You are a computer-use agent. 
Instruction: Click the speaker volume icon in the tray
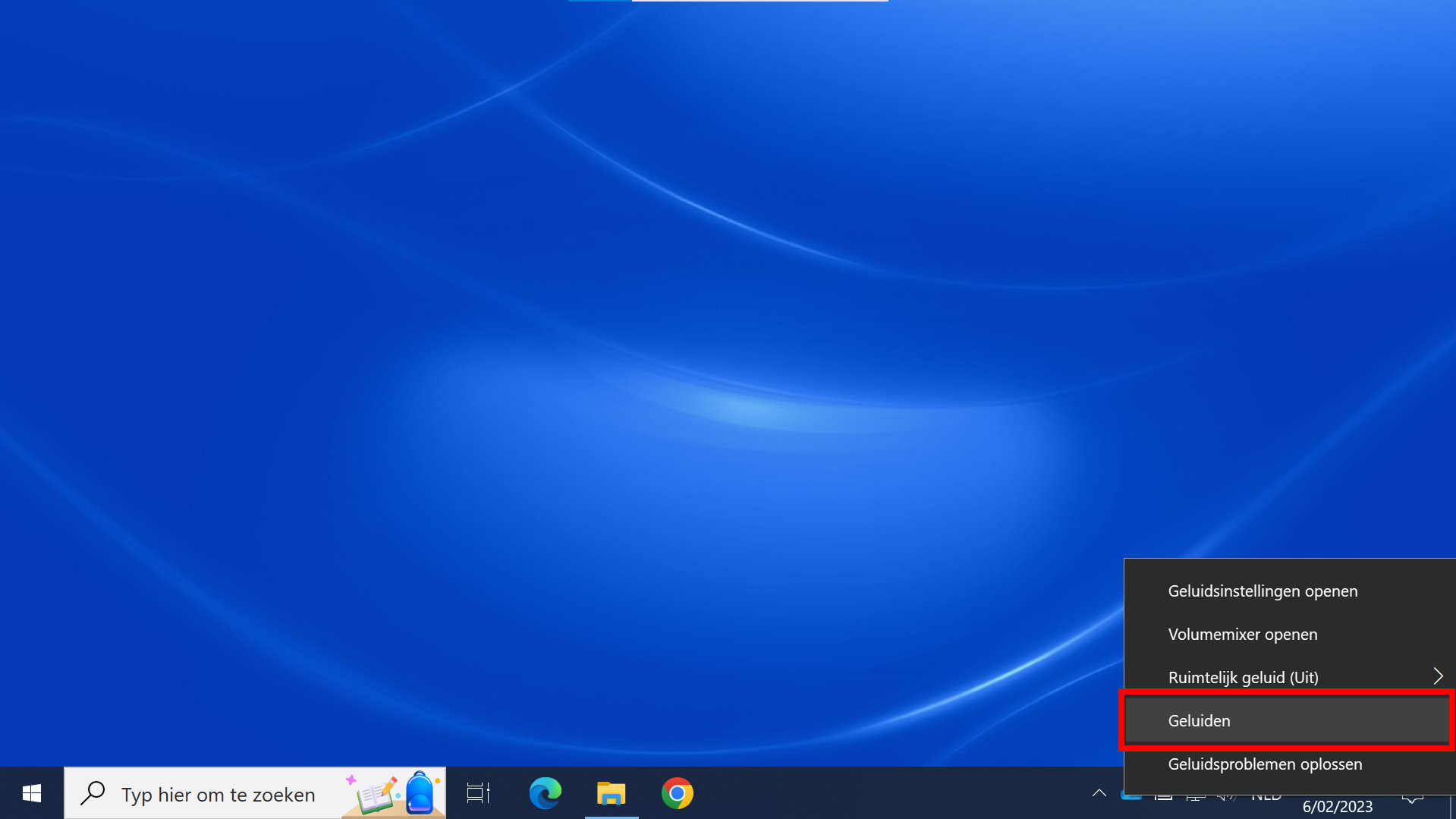(1225, 797)
